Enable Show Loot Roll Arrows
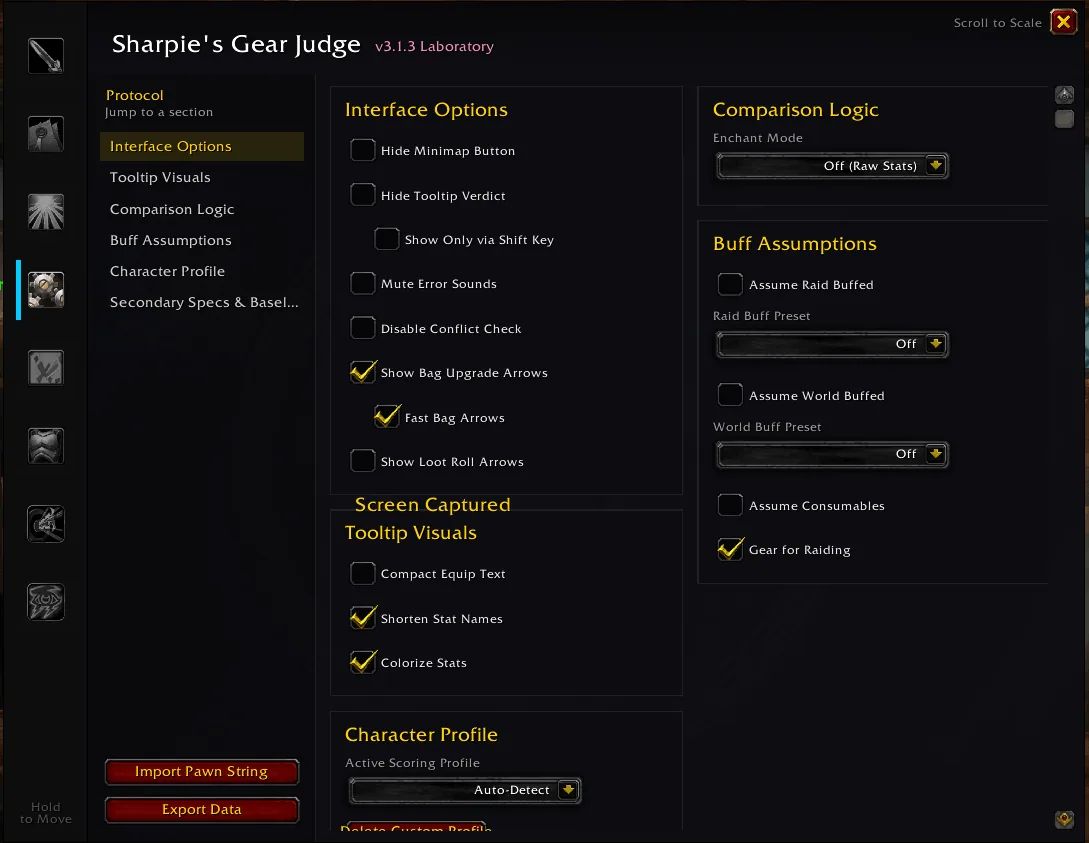Viewport: 1089px width, 843px height. point(363,461)
